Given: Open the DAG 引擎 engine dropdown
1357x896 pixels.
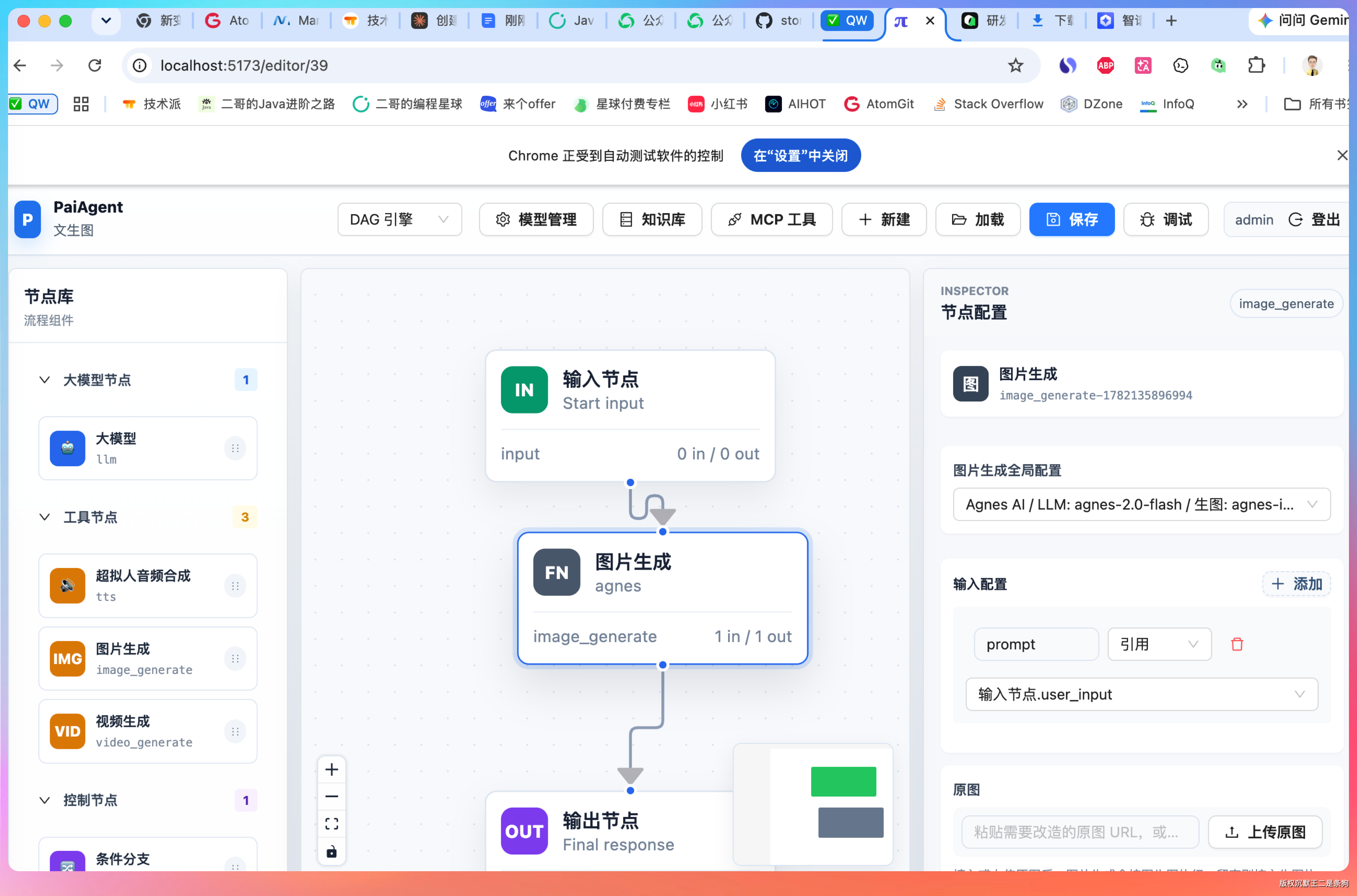Looking at the screenshot, I should pyautogui.click(x=400, y=219).
